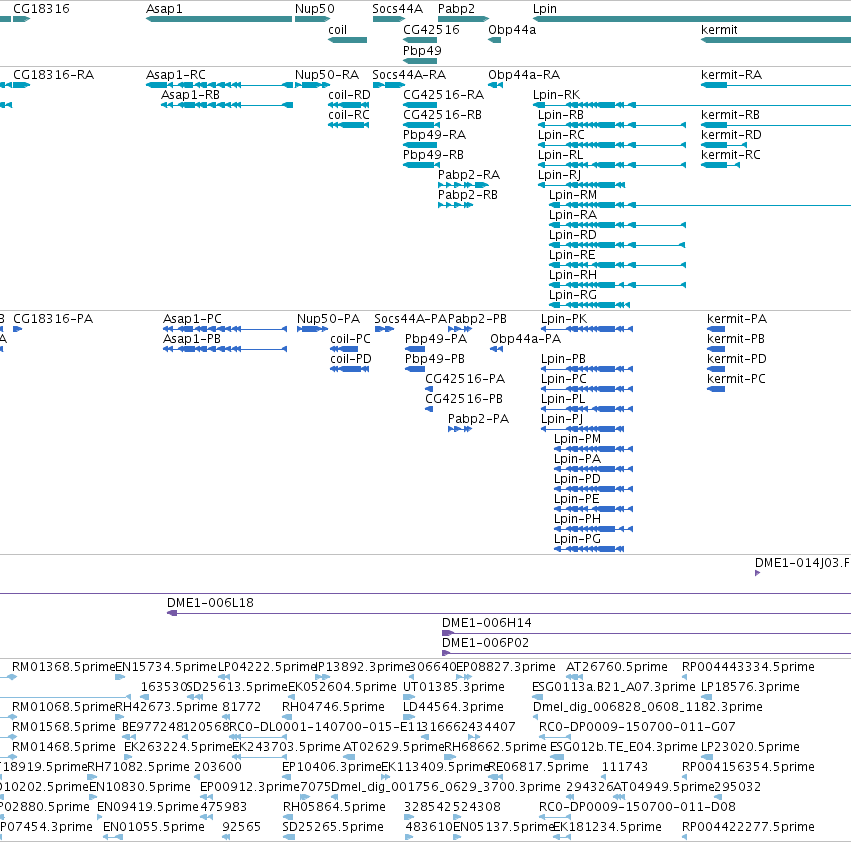Viewport: 851px width, 842px height.
Task: Select the kermit-RC transcript label
Action: click(731, 155)
